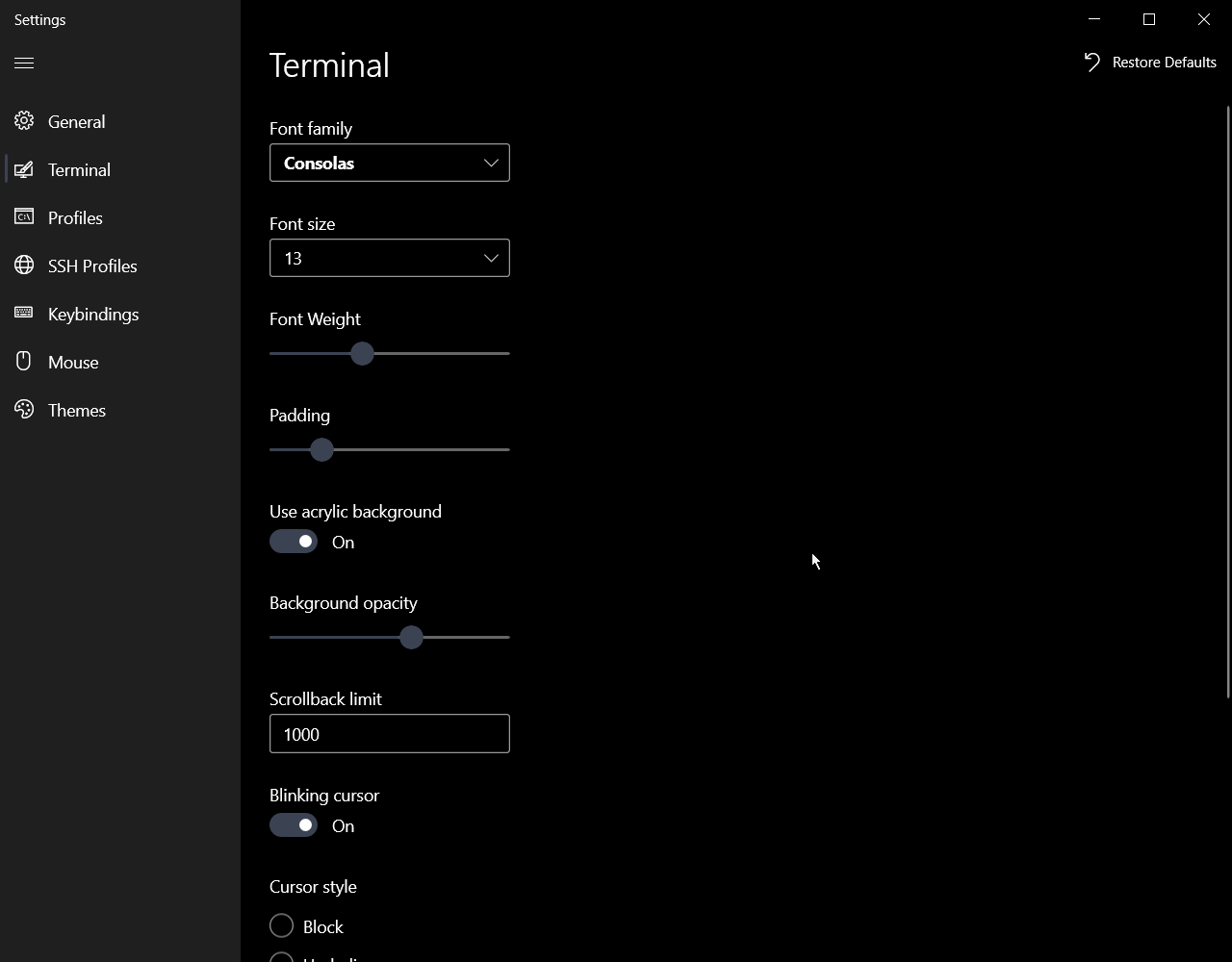
Task: Open Profiles via its console icon
Action: (23, 217)
